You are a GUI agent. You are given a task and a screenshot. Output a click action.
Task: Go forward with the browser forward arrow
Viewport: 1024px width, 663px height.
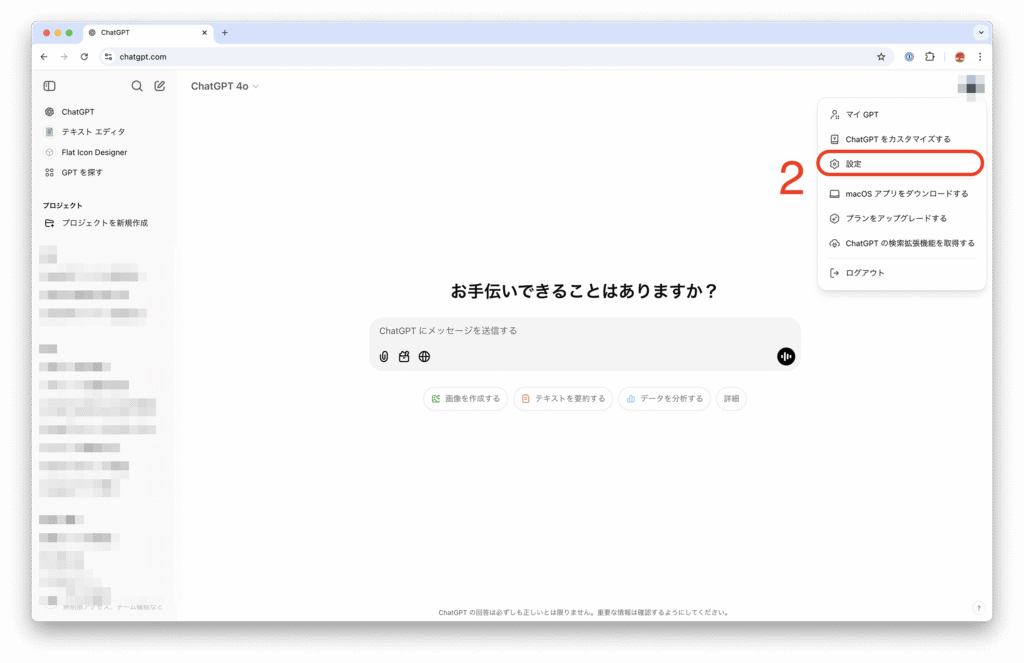(64, 57)
